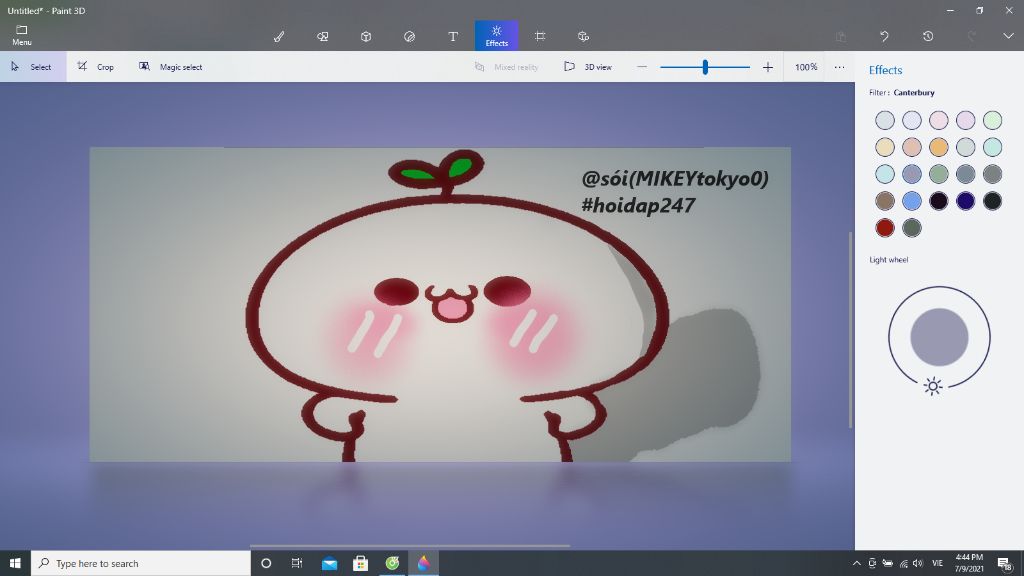The height and width of the screenshot is (576, 1024).
Task: Open the 3D library
Action: tap(583, 37)
